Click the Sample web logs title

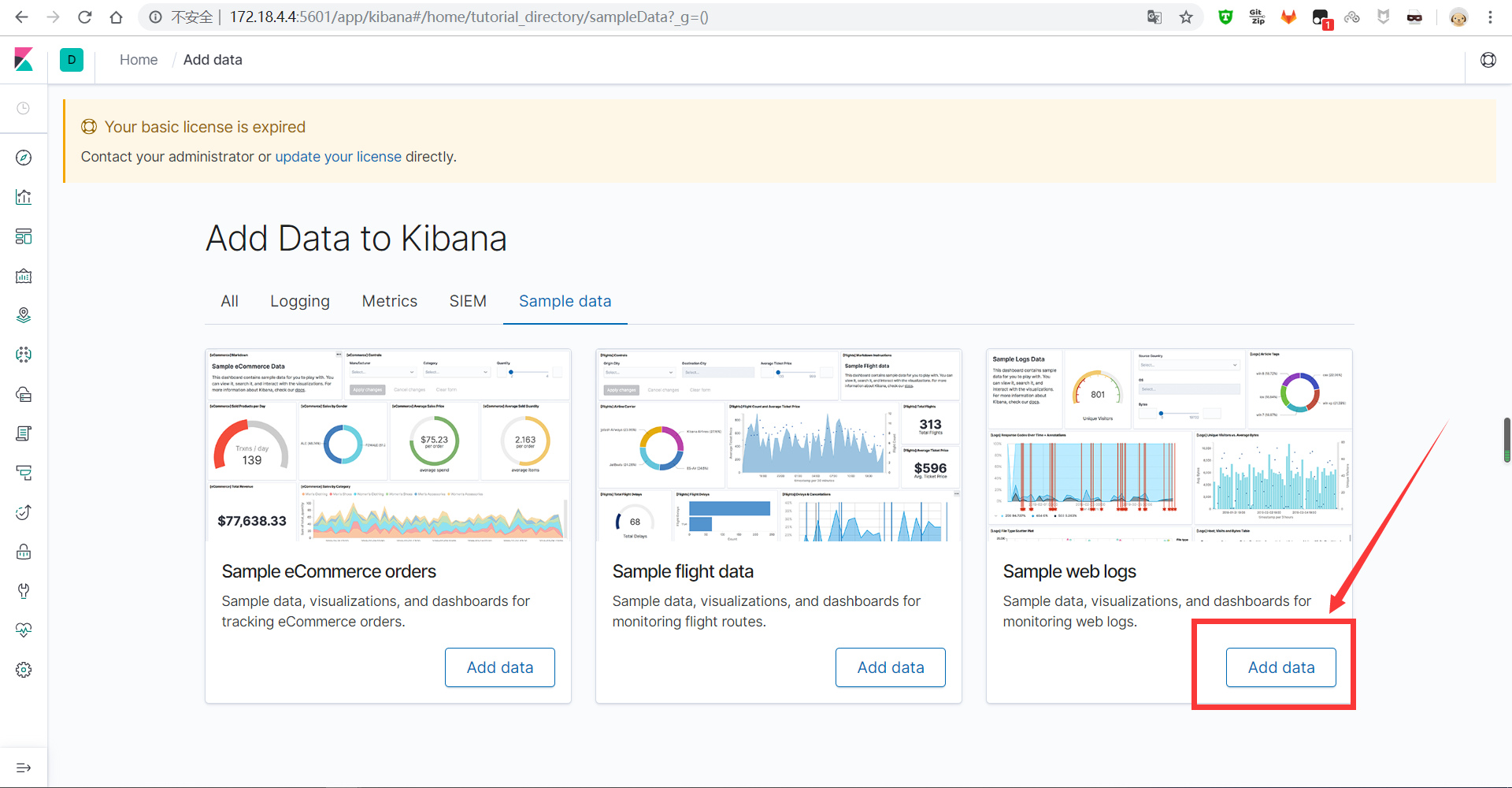(1069, 571)
